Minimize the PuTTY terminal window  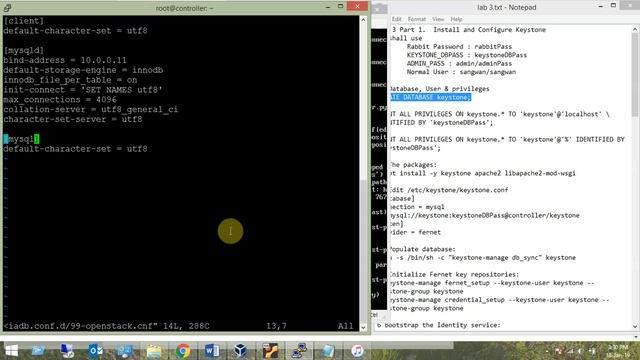328,7
